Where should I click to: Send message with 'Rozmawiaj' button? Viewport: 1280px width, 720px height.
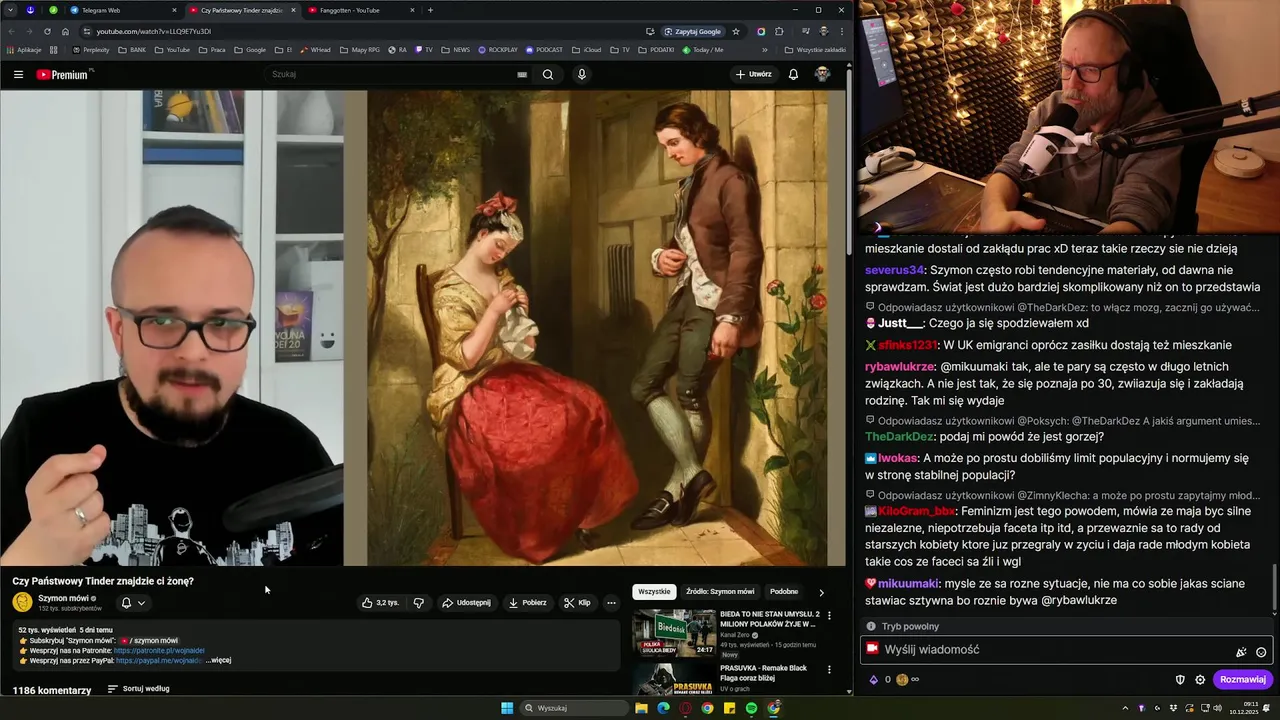(1243, 680)
